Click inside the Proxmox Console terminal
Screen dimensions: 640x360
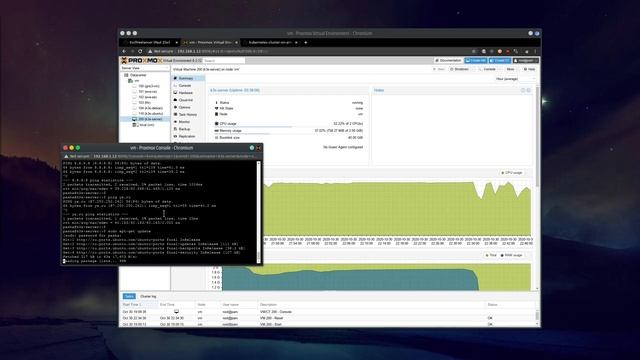[x=159, y=212]
